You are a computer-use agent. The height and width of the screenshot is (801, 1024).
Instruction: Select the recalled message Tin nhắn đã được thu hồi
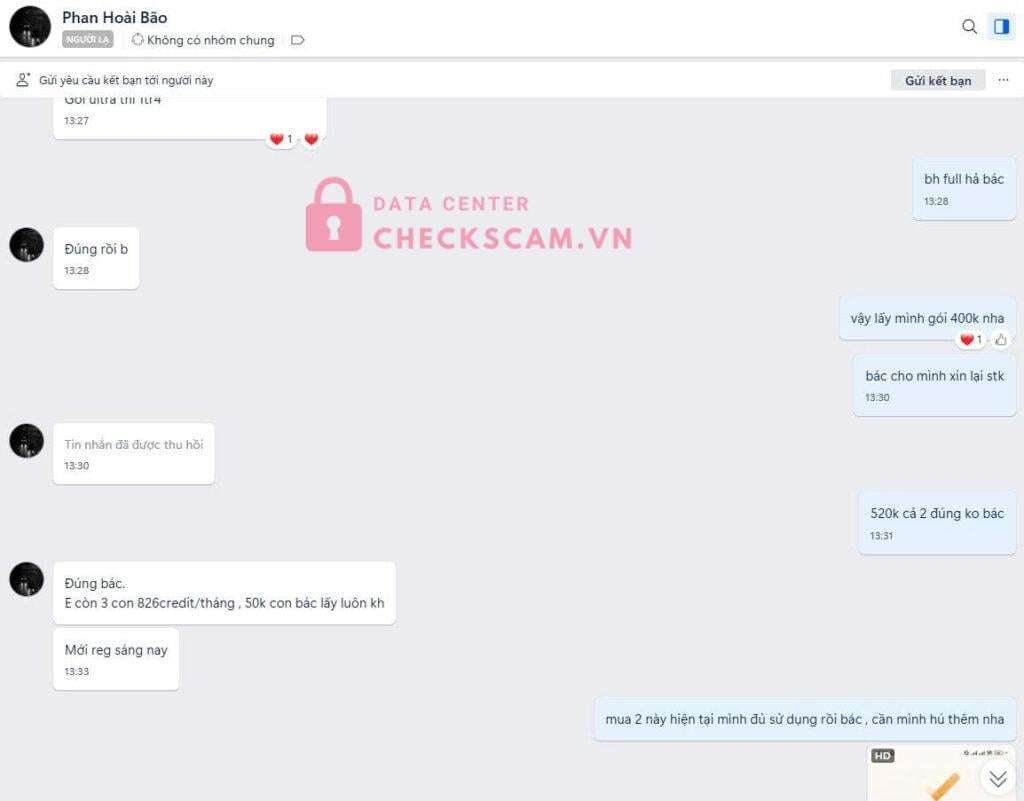click(134, 454)
